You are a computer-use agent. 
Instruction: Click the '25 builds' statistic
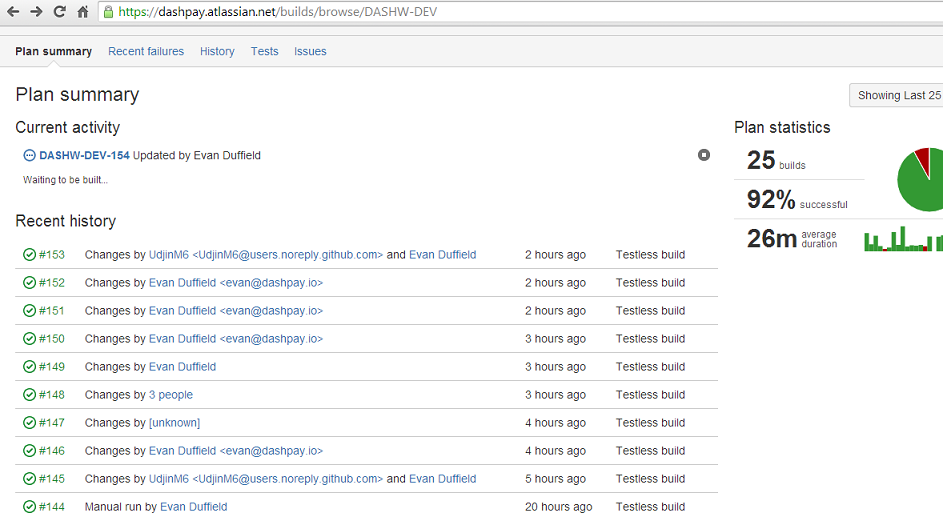(x=776, y=161)
